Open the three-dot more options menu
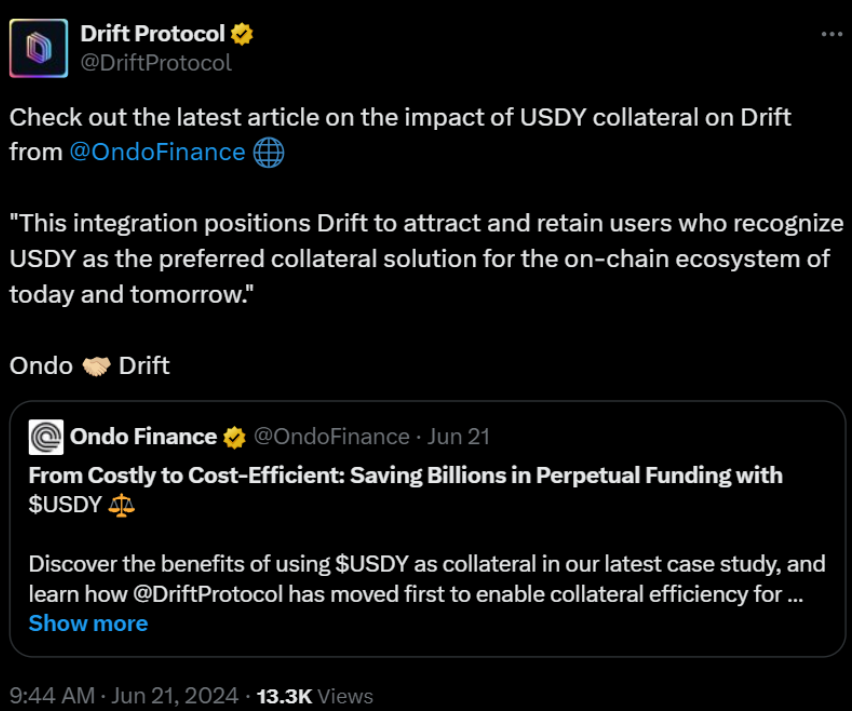Screen dimensions: 852x711 click(x=831, y=34)
